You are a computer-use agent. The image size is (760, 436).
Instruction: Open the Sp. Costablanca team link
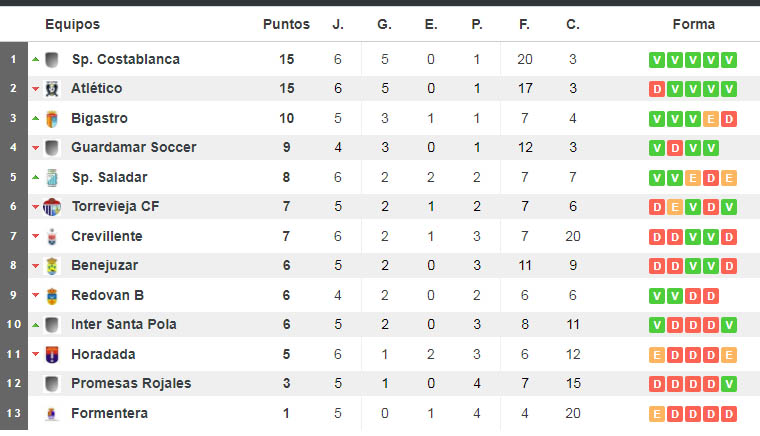click(x=126, y=59)
